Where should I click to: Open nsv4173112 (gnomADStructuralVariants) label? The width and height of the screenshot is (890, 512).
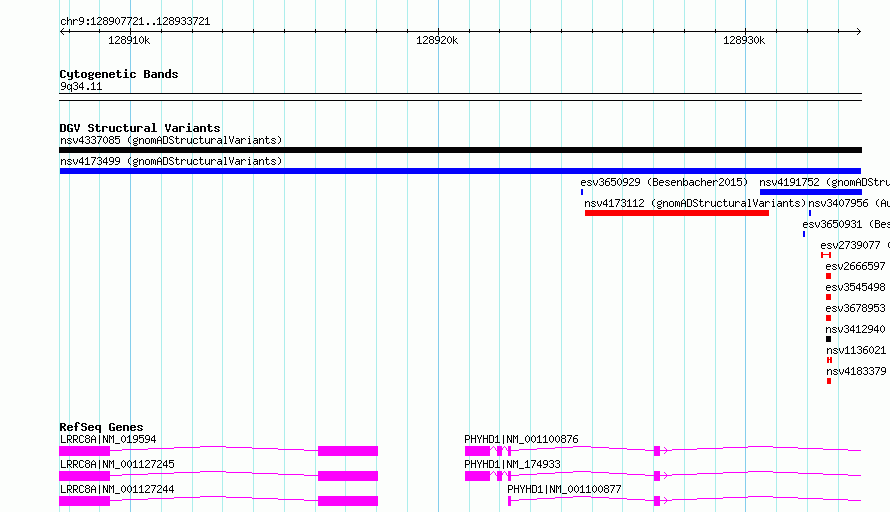point(695,203)
